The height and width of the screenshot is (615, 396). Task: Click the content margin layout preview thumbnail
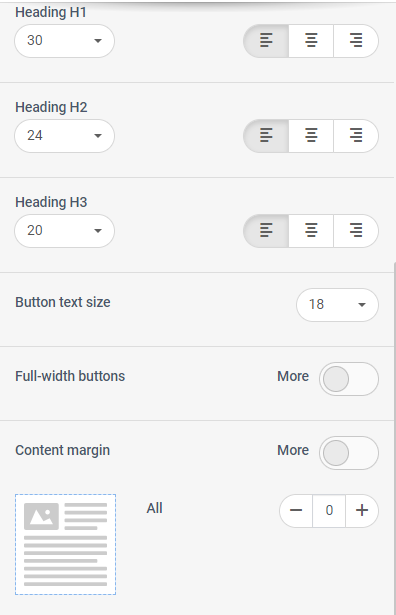(x=65, y=544)
